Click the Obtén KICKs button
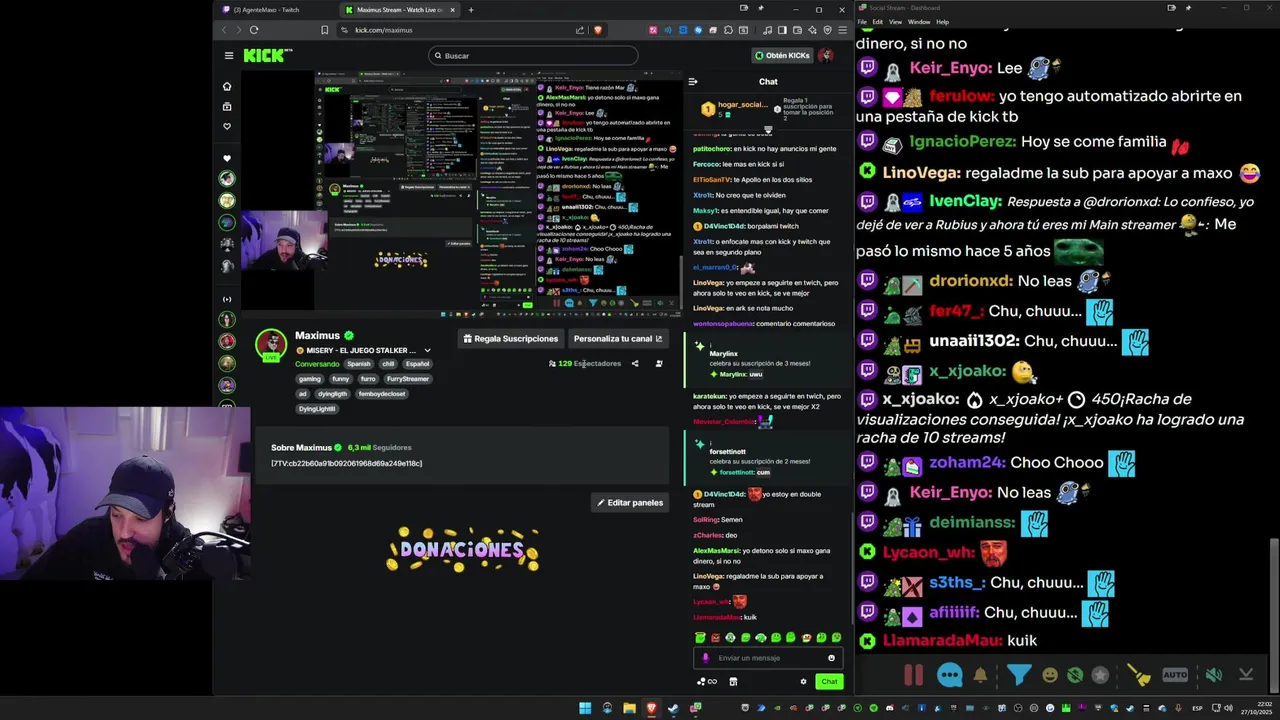 coord(783,56)
